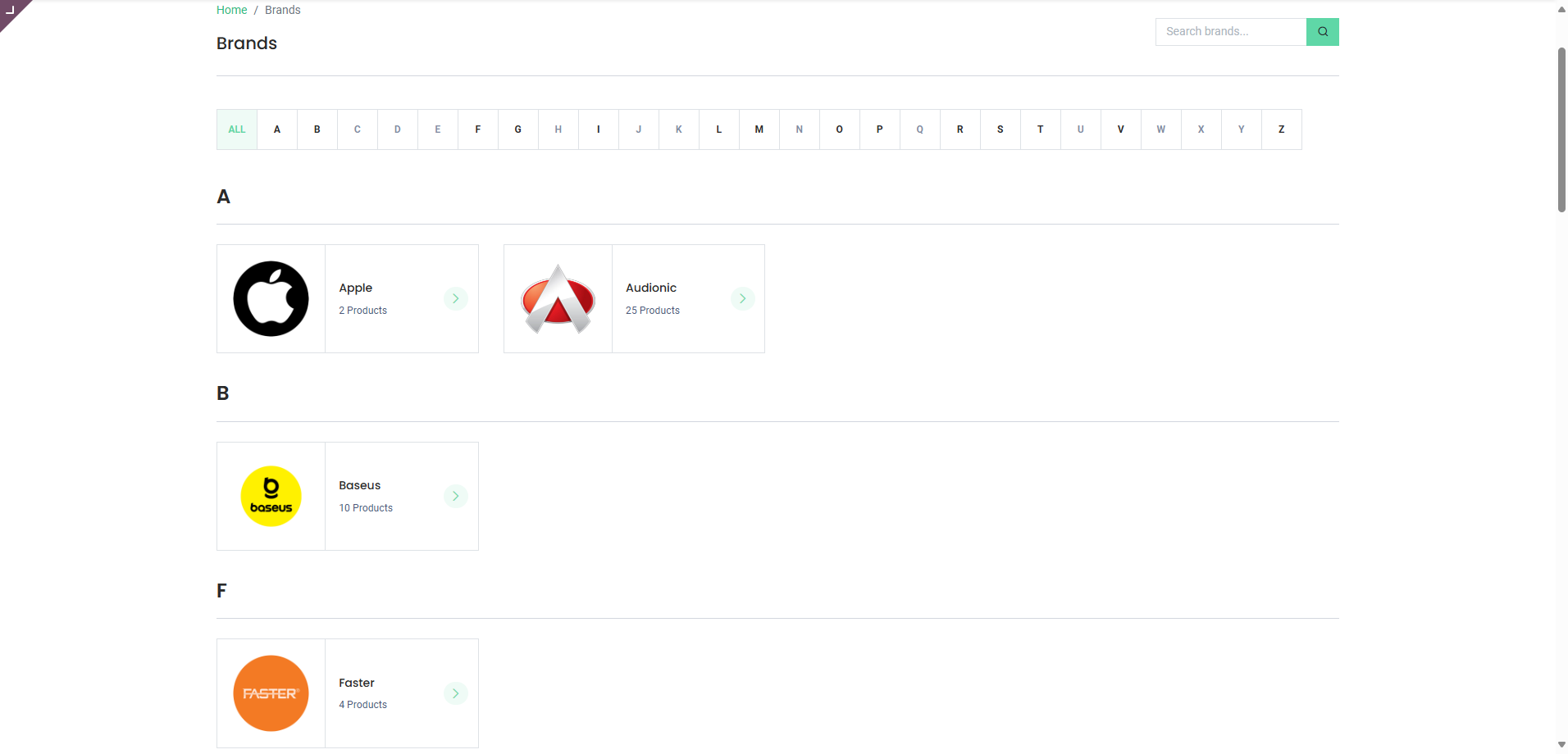Screen dimensions: 1568x754
Task: Click the section F heading
Action: (x=221, y=591)
